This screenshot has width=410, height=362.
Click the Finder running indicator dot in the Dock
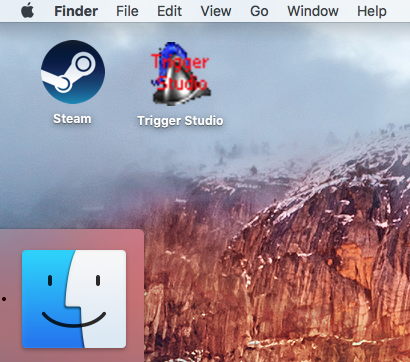pyautogui.click(x=4, y=299)
